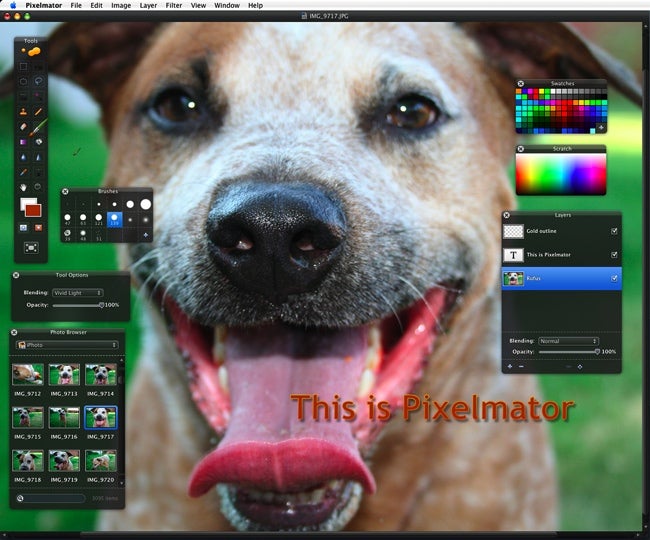Open the Pixelmator application menu
The width and height of the screenshot is (650, 540).
pyautogui.click(x=44, y=5)
